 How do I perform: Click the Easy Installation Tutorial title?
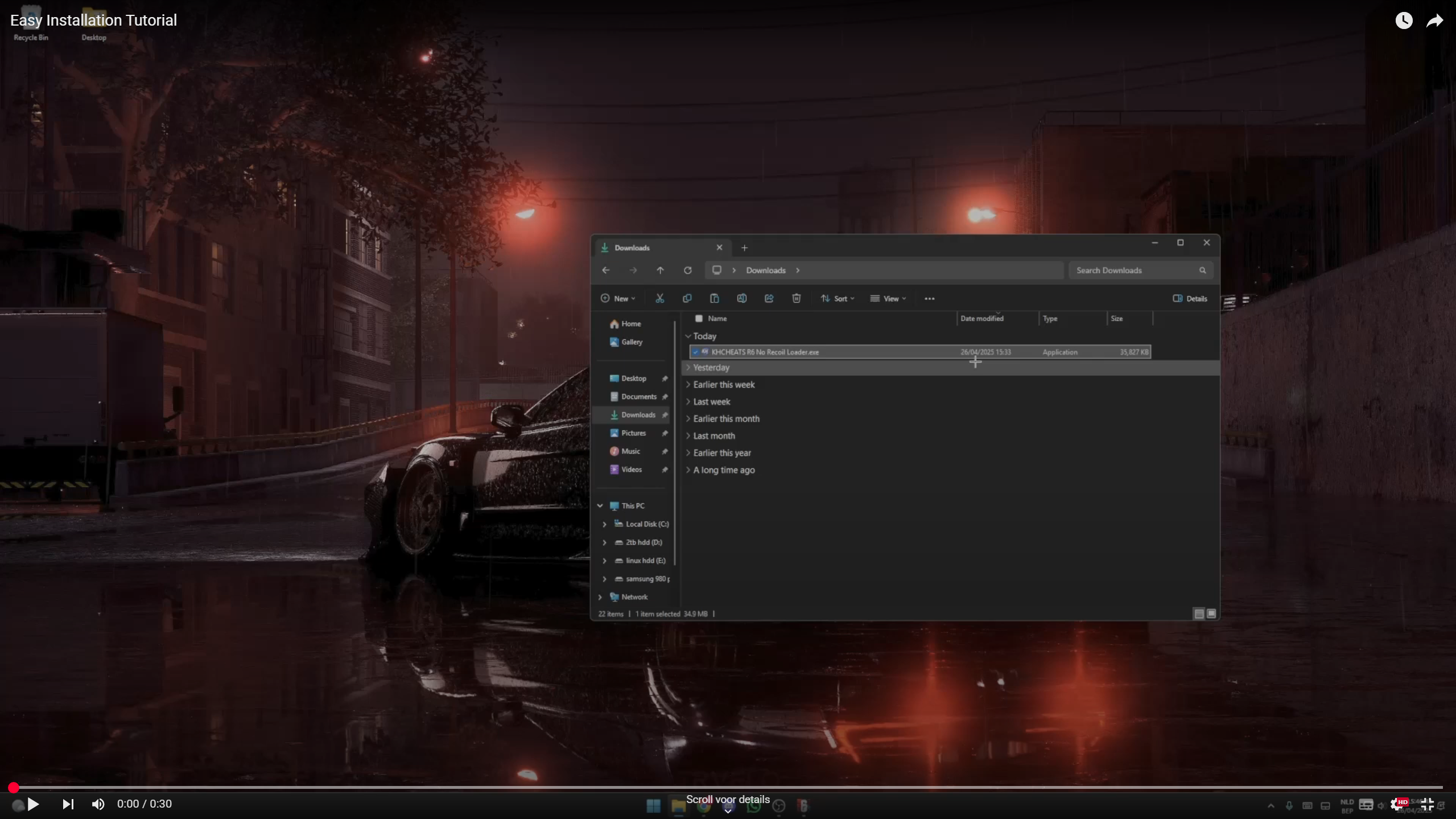coord(93,20)
